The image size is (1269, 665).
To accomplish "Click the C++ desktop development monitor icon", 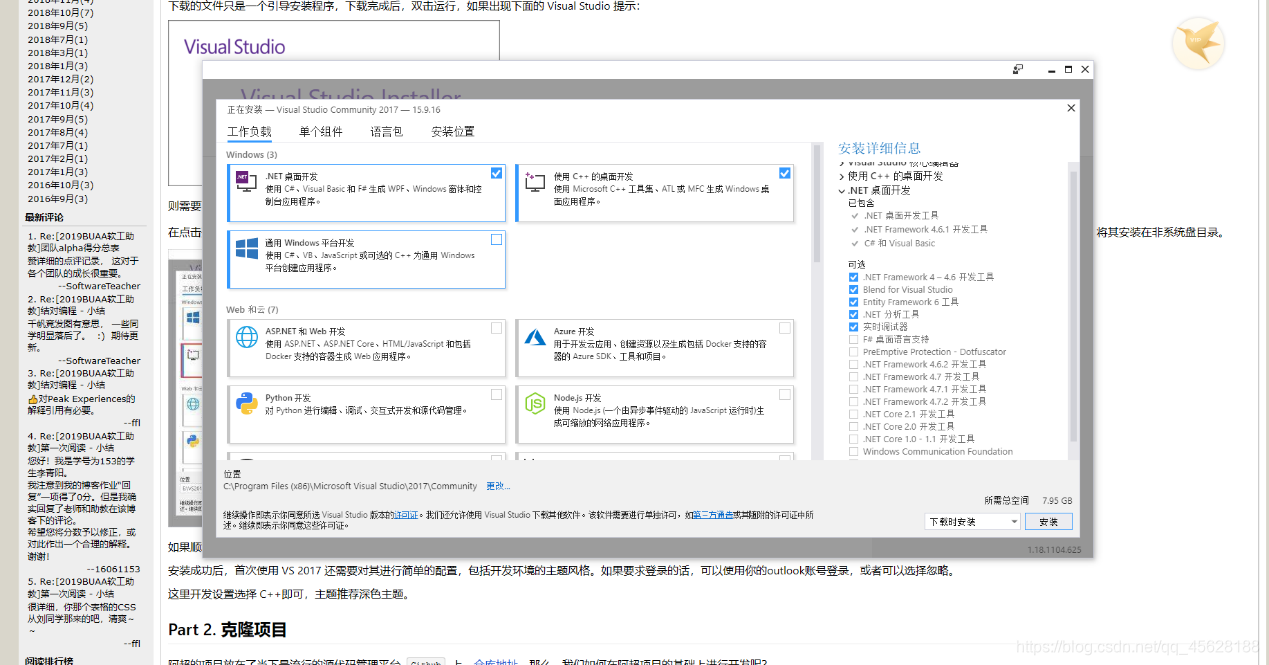I will point(535,181).
